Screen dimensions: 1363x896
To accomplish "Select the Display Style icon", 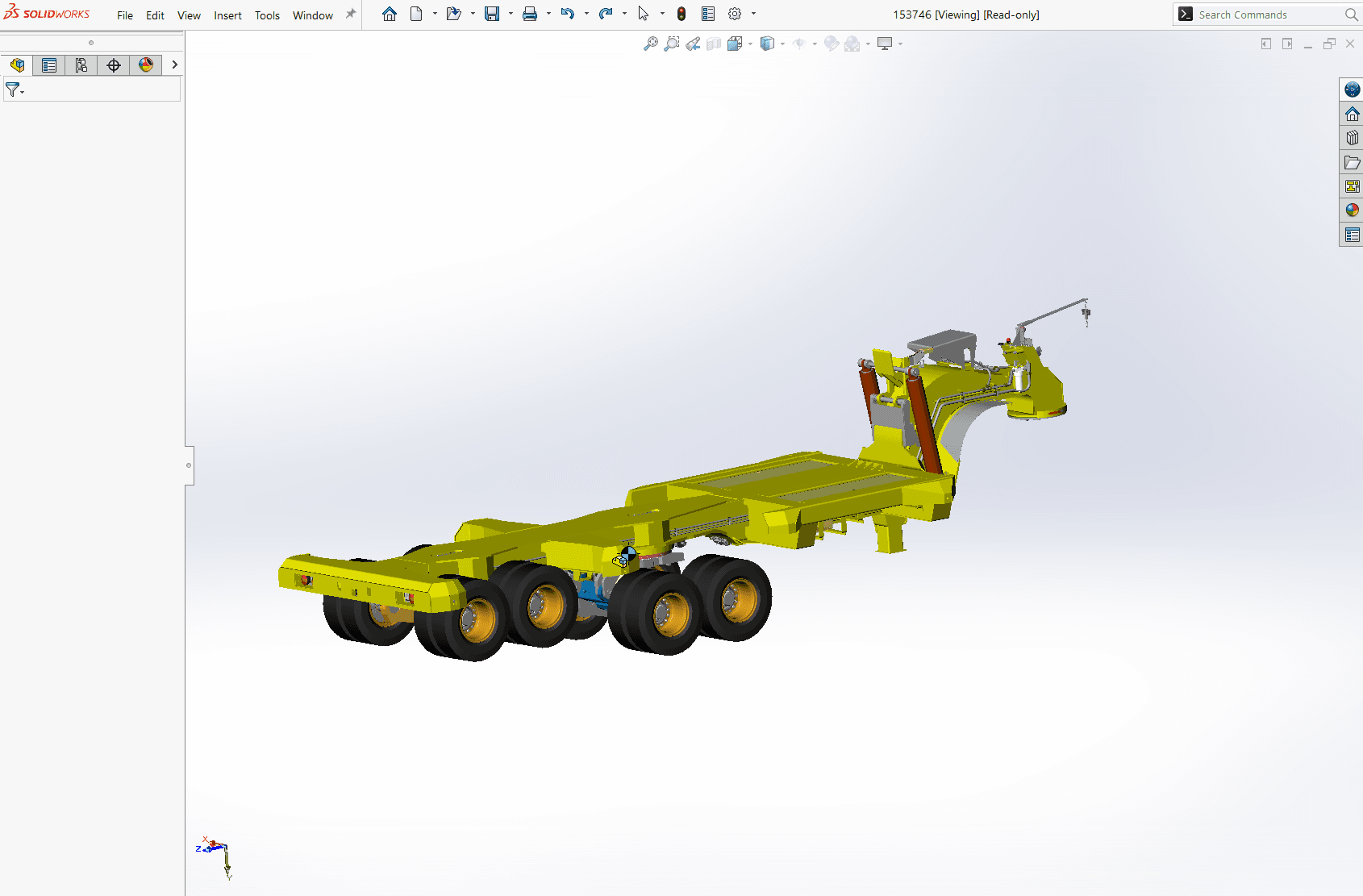I will (768, 44).
